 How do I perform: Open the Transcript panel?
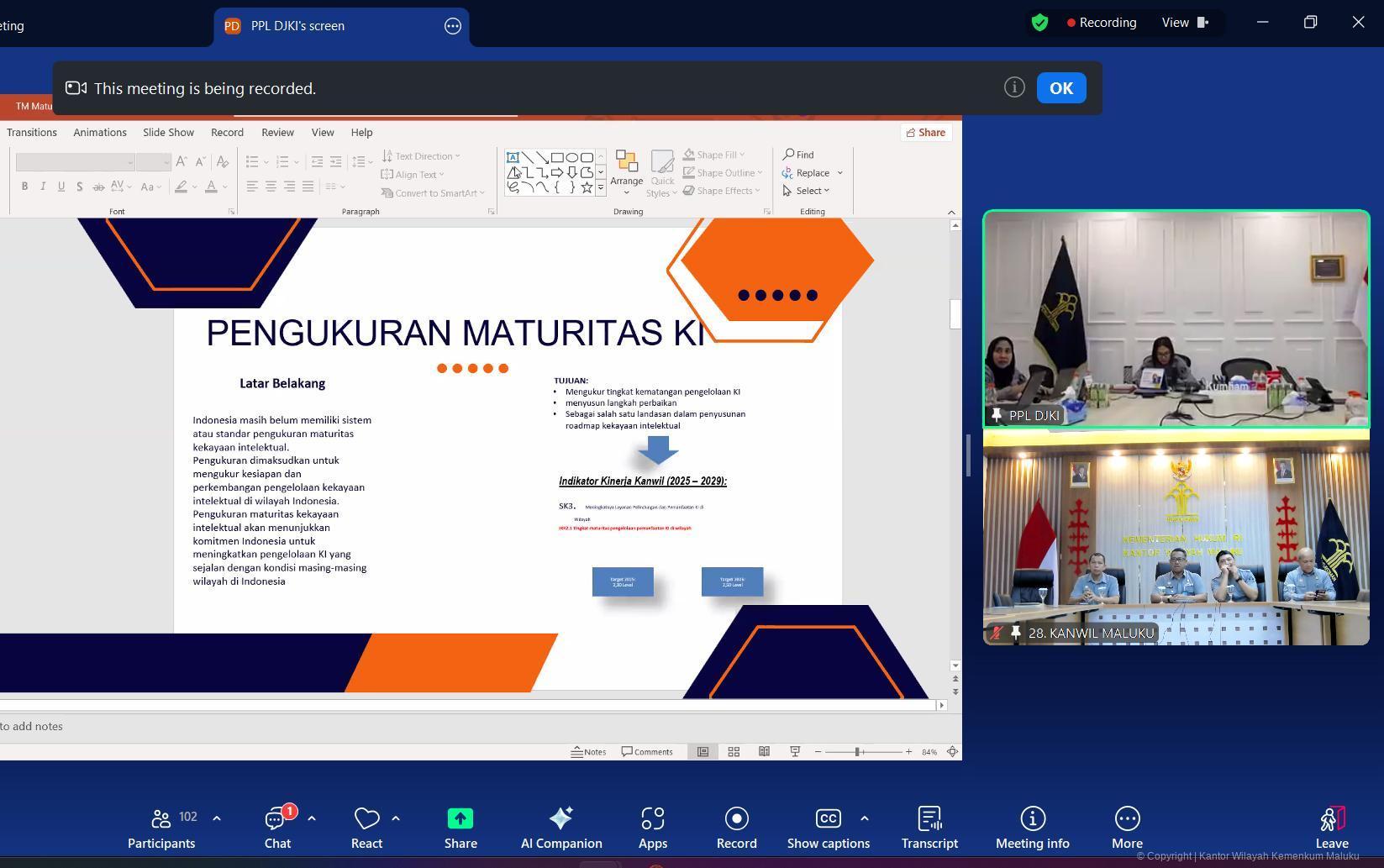(x=929, y=828)
